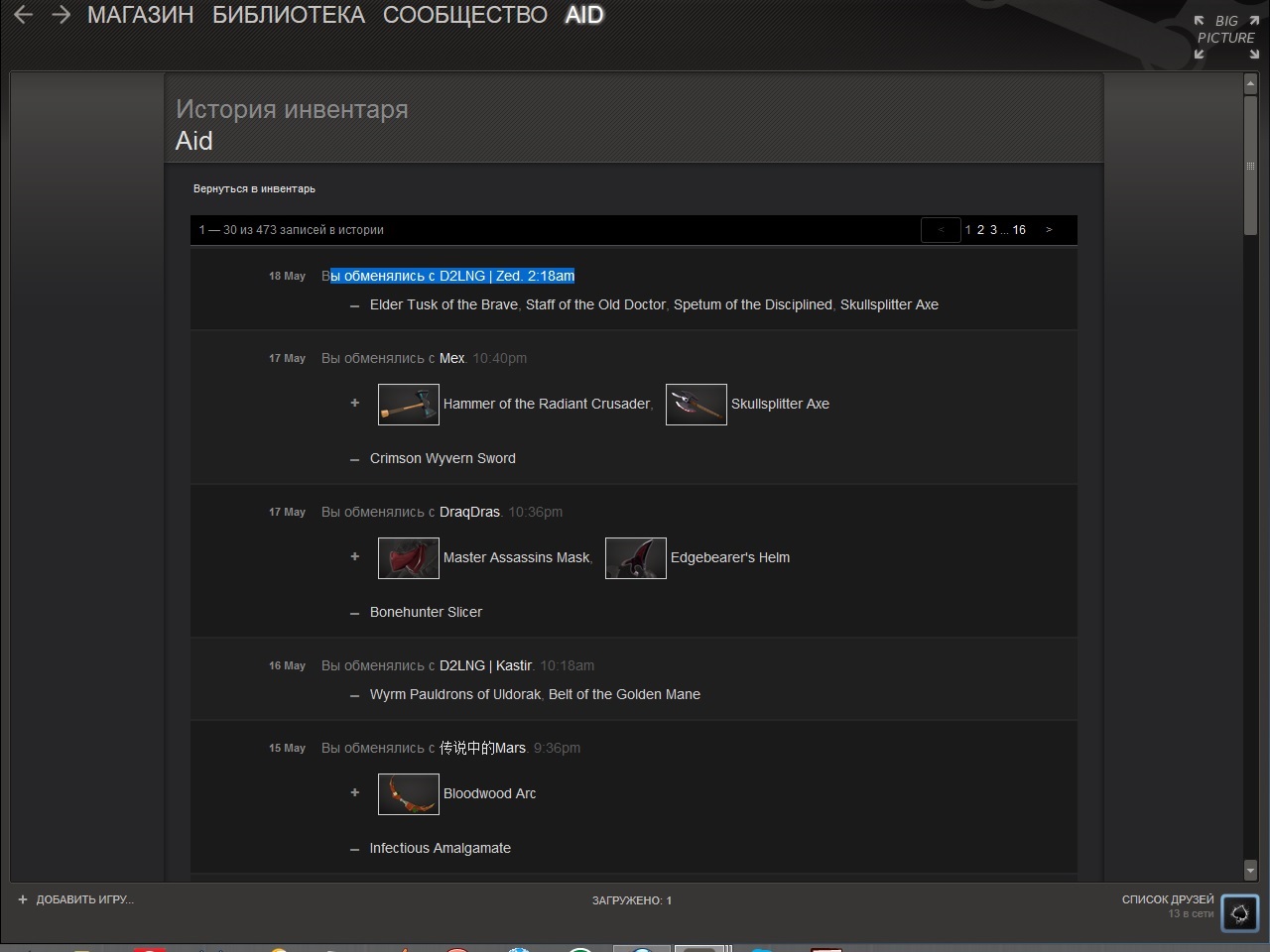Image resolution: width=1270 pixels, height=952 pixels.
Task: Open trade partner Mex profile
Action: tap(452, 358)
